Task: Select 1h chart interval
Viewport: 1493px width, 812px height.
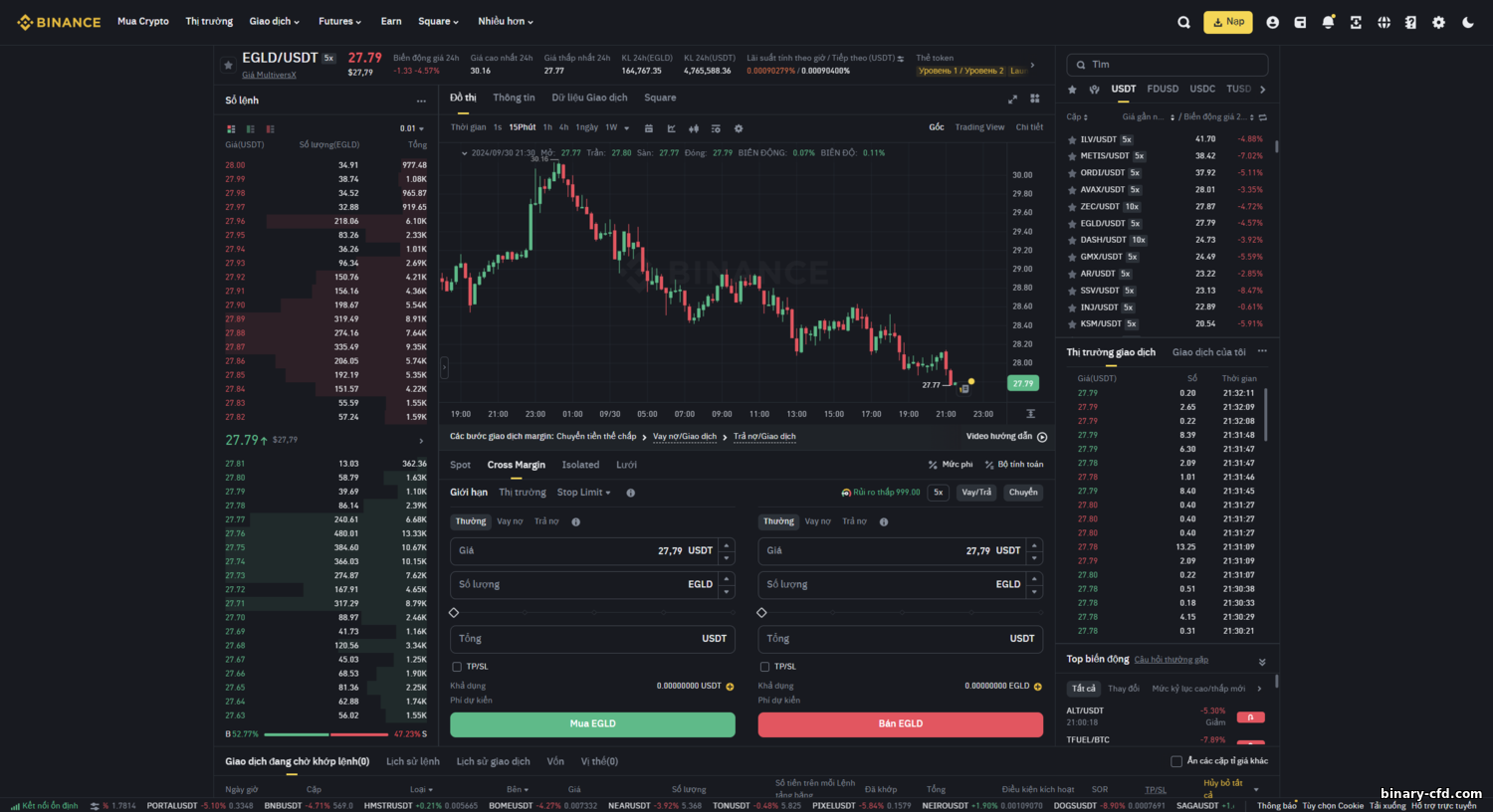Action: click(547, 127)
